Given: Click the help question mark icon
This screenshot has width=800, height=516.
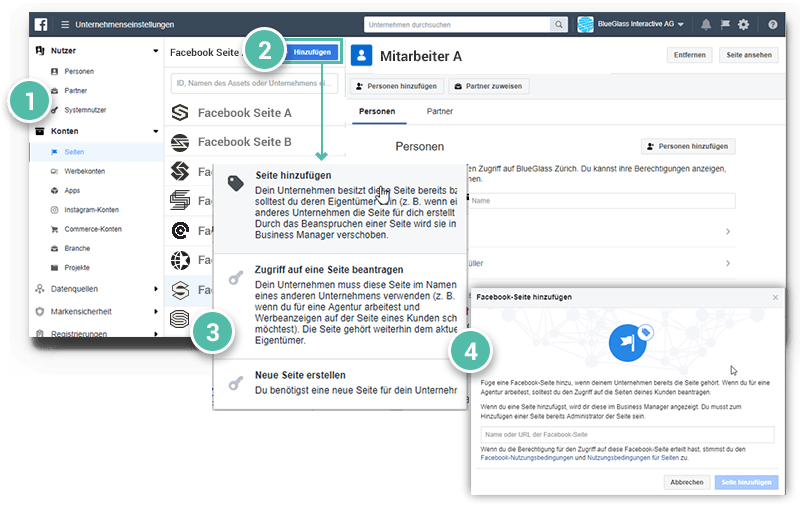Looking at the screenshot, I should click(772, 24).
